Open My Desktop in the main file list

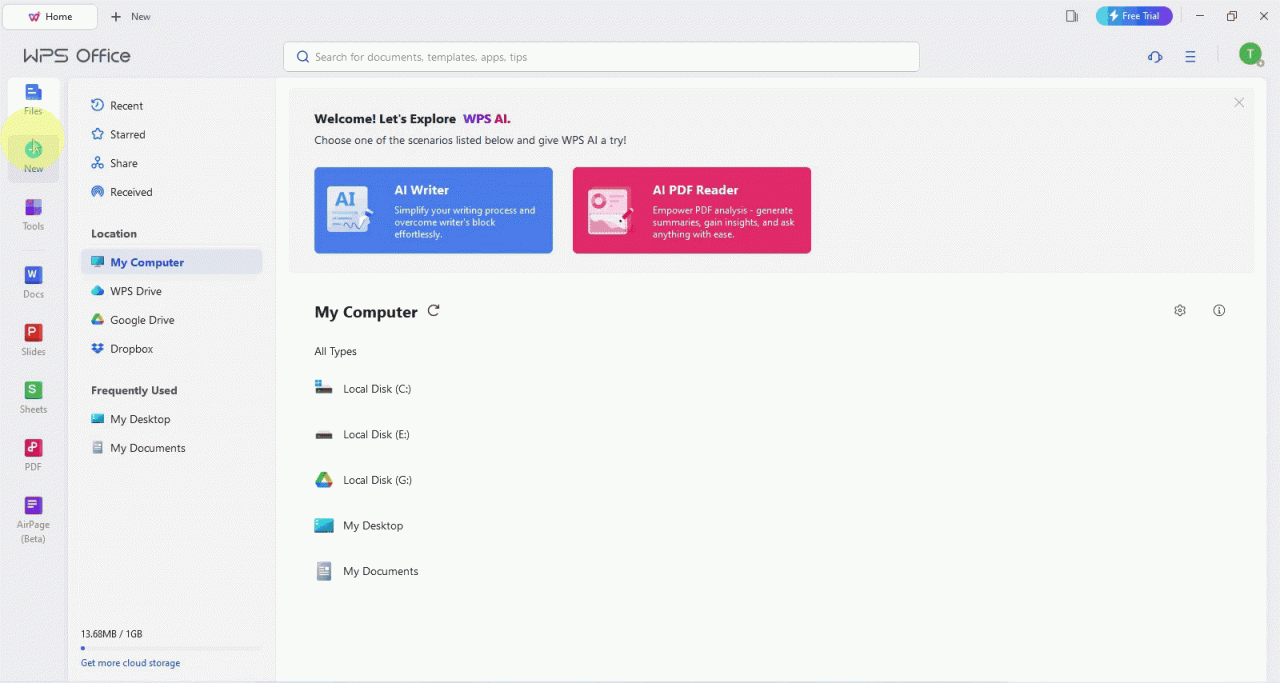359,525
